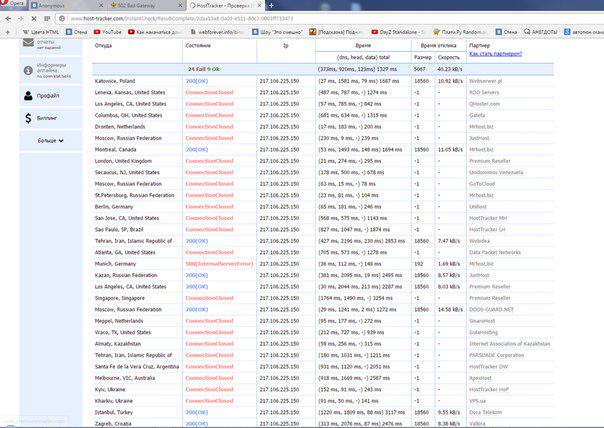Open the webforever.info bookmark
This screenshot has width=604, height=428.
coord(217,32)
